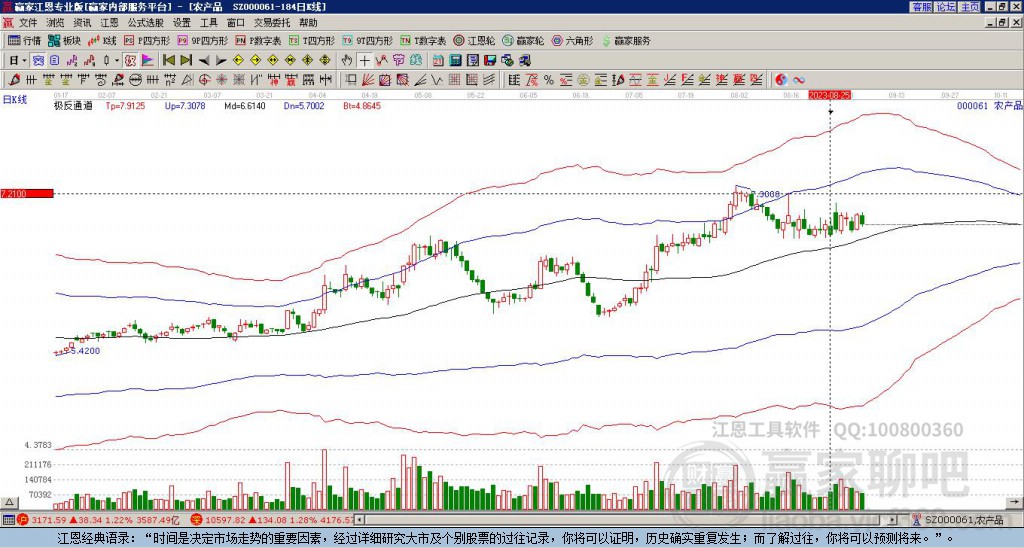Click the 2023-08-25 date marker
The width and height of the screenshot is (1024, 548).
pyautogui.click(x=829, y=95)
